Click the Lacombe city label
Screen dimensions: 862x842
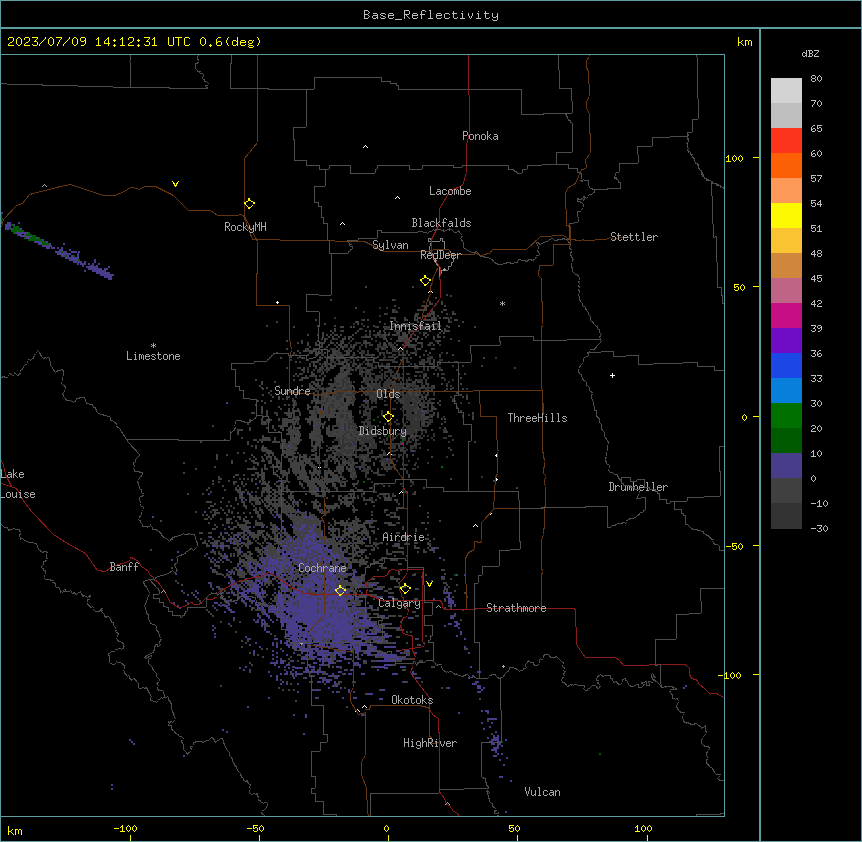(x=450, y=191)
